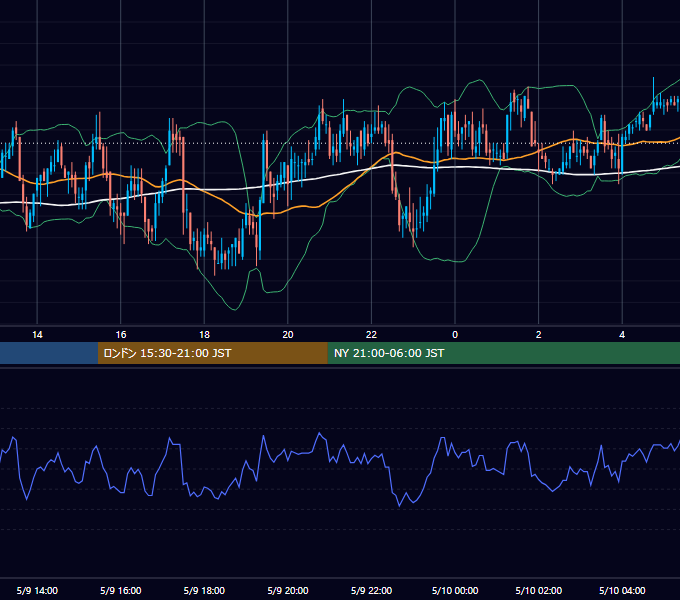680x600 pixels.
Task: Click the 5/10 02:00 time label
Action: pyautogui.click(x=539, y=590)
